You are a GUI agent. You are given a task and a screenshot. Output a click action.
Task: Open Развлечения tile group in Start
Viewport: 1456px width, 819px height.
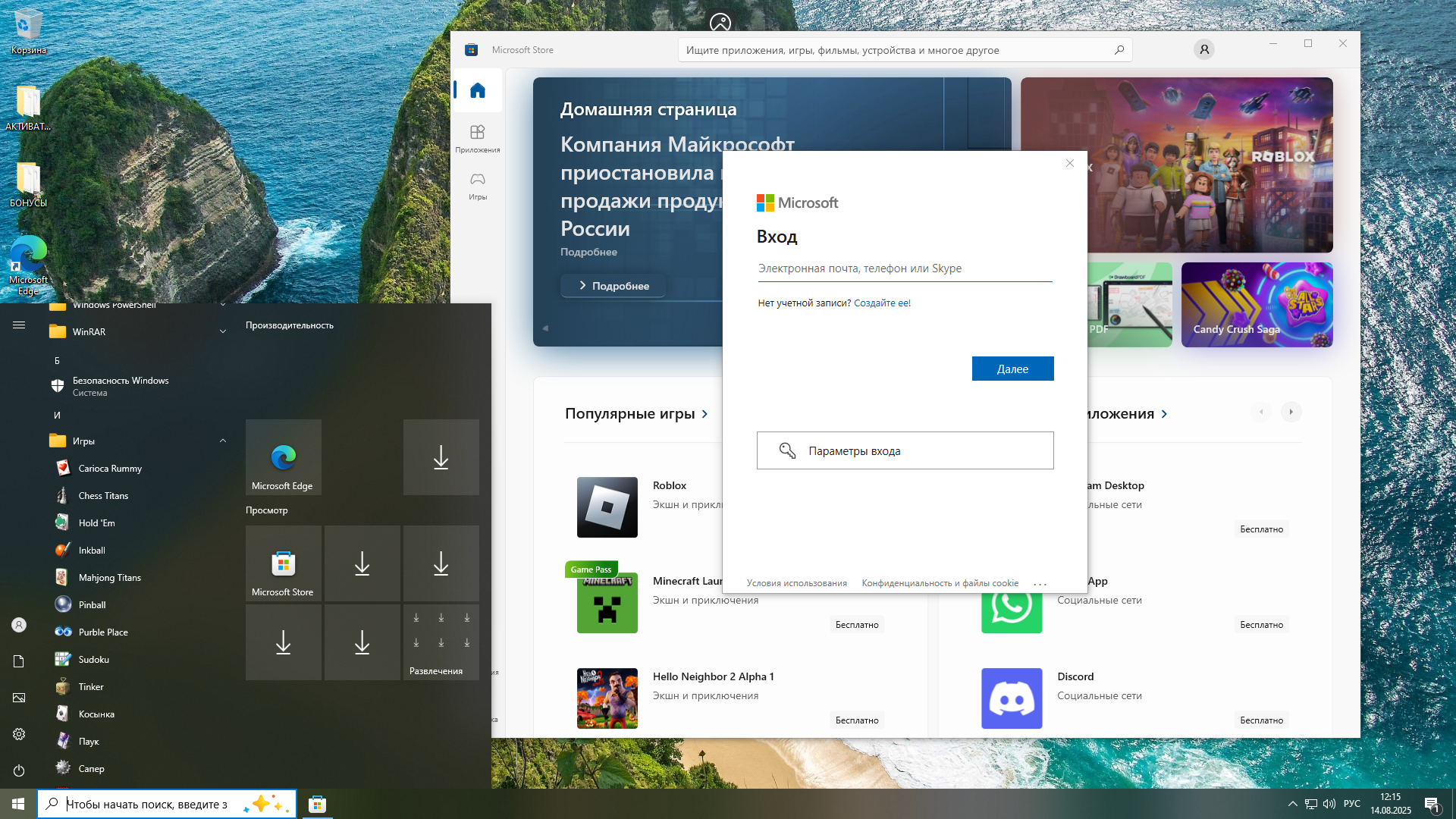pos(441,642)
